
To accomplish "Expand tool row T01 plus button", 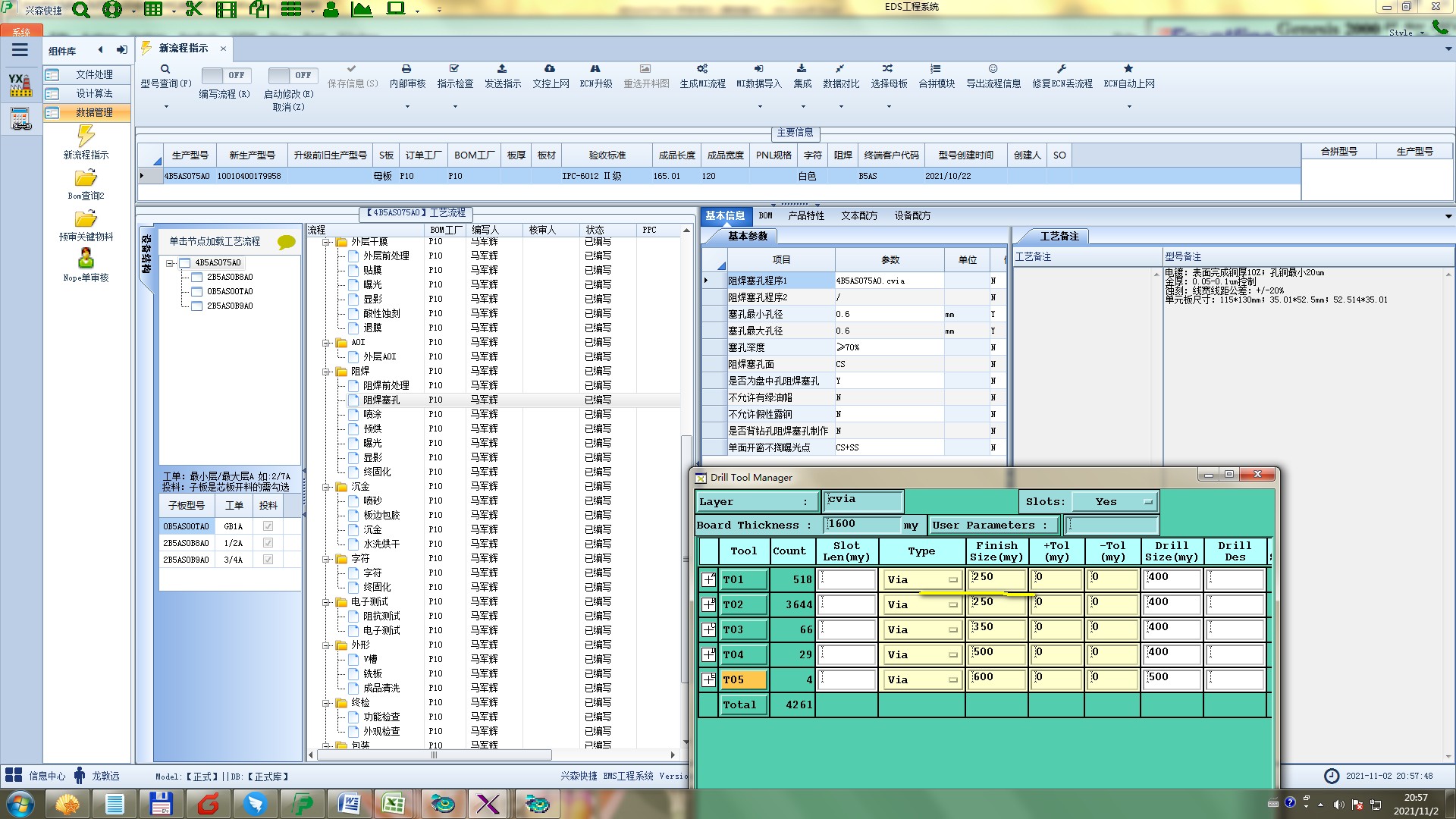I will (x=708, y=579).
